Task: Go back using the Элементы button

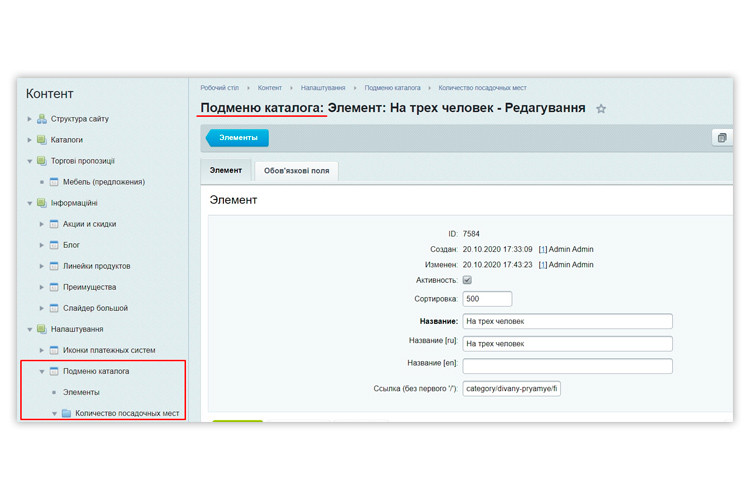Action: (x=237, y=138)
